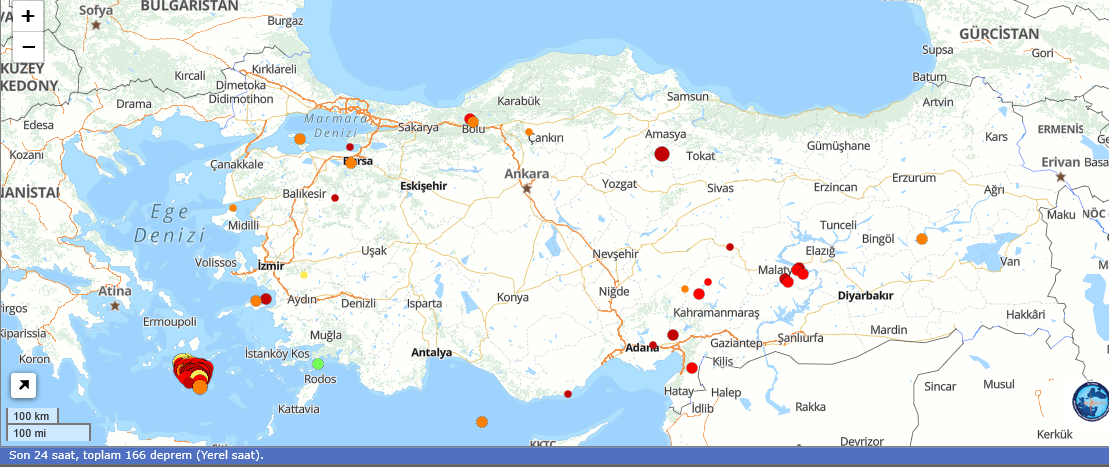1109x467 pixels.
Task: Select the orange marker southwest of İzmir
Action: point(255,301)
